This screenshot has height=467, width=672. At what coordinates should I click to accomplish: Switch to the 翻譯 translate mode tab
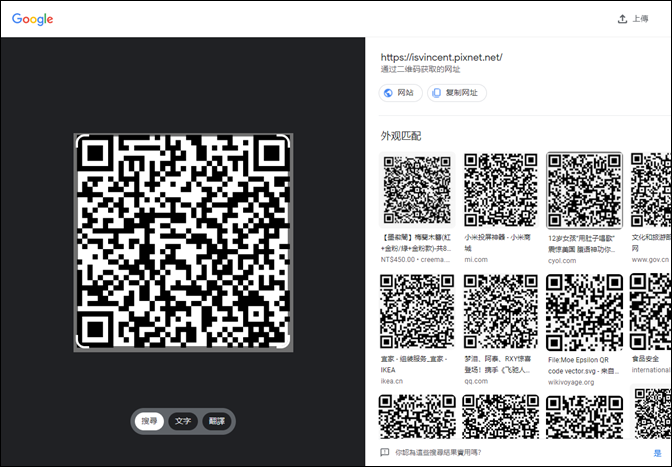tap(217, 421)
